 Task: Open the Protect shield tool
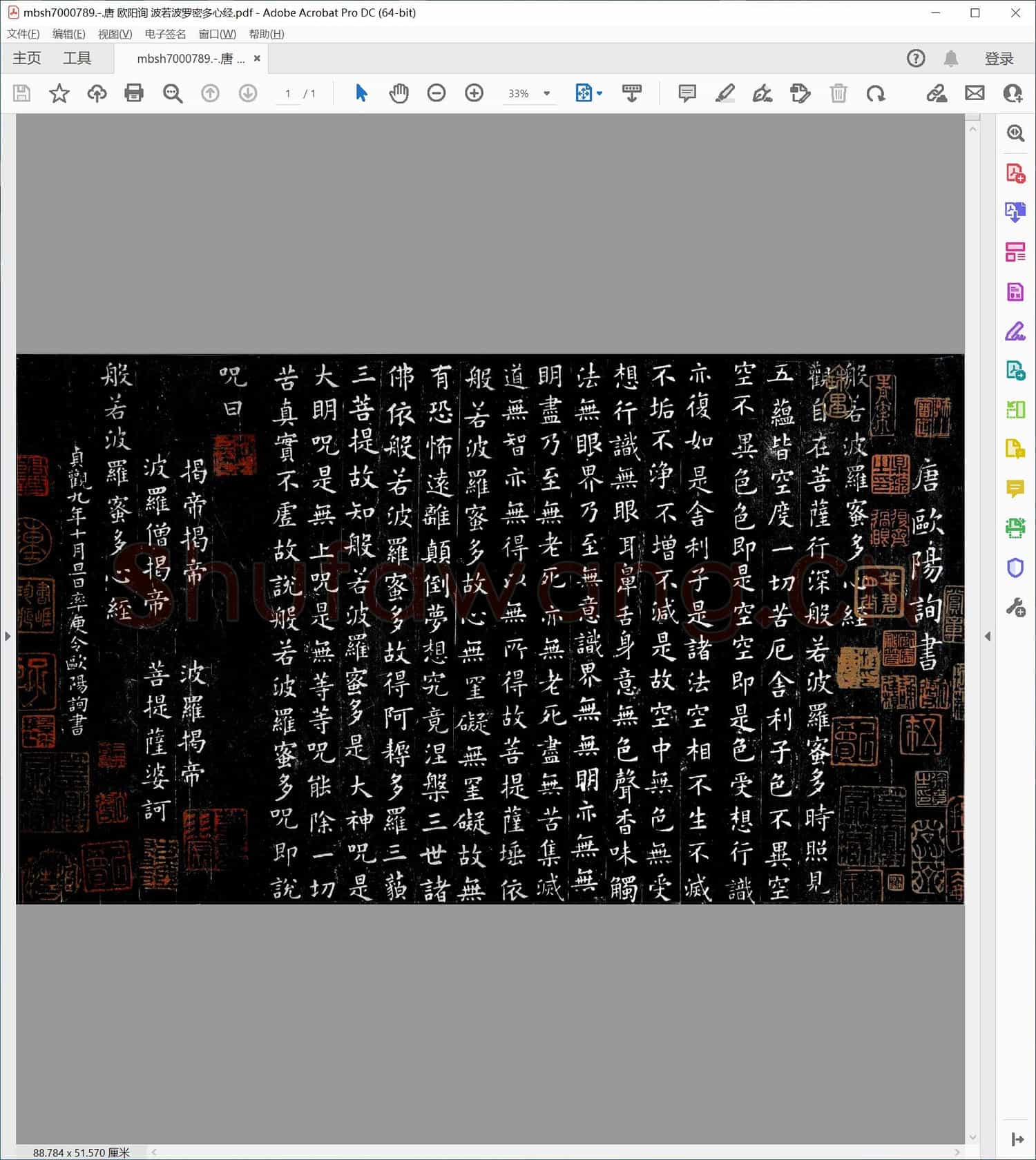tap(1015, 568)
